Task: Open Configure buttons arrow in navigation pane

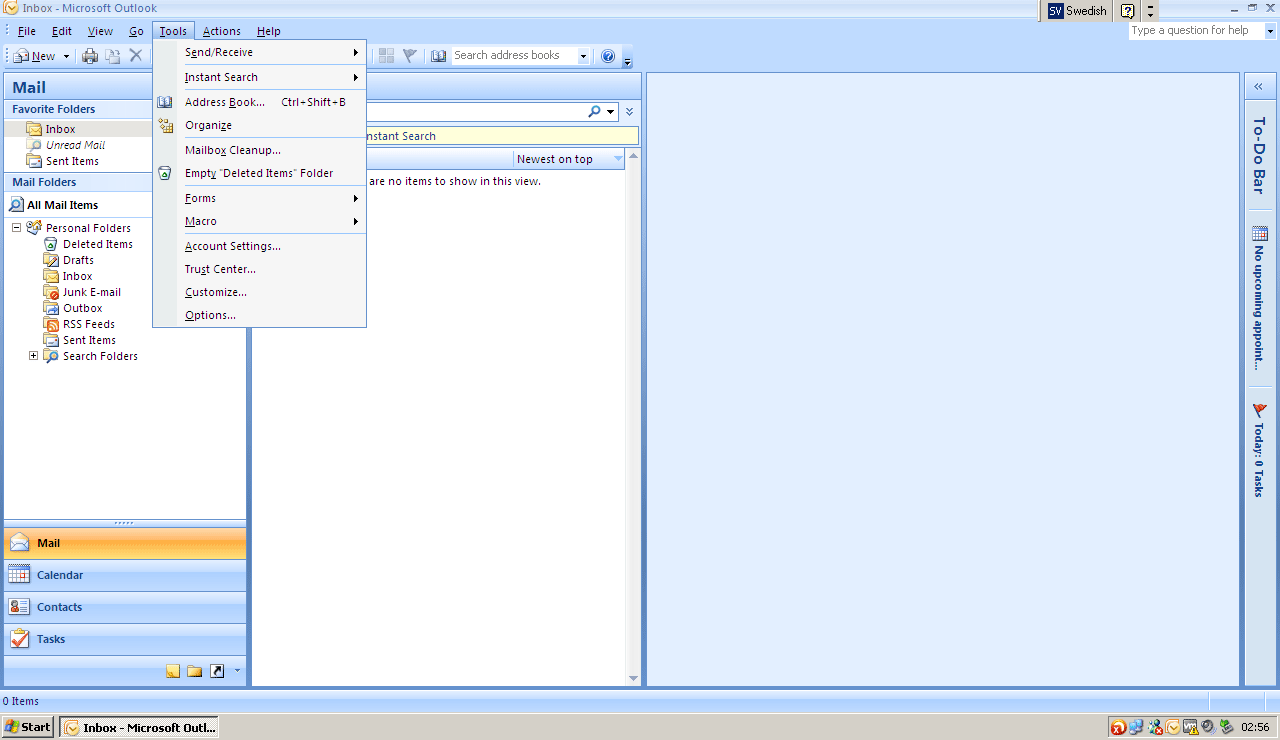Action: point(237,671)
